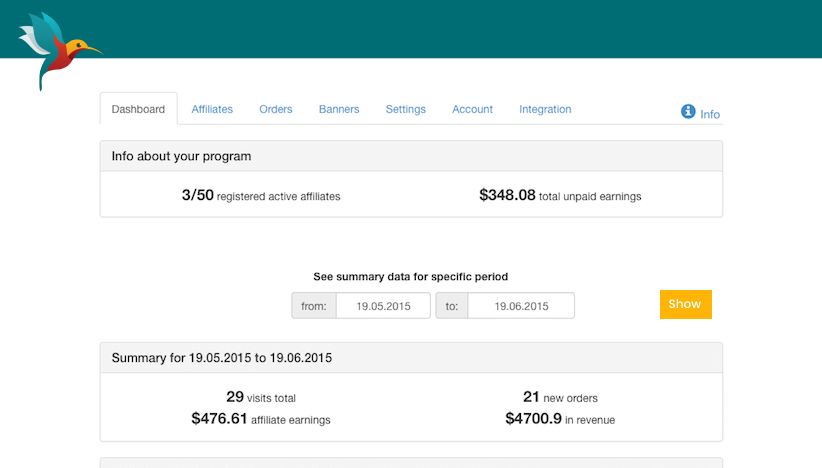Click the Summary period panel header
This screenshot has height=468, width=822.
click(x=222, y=357)
